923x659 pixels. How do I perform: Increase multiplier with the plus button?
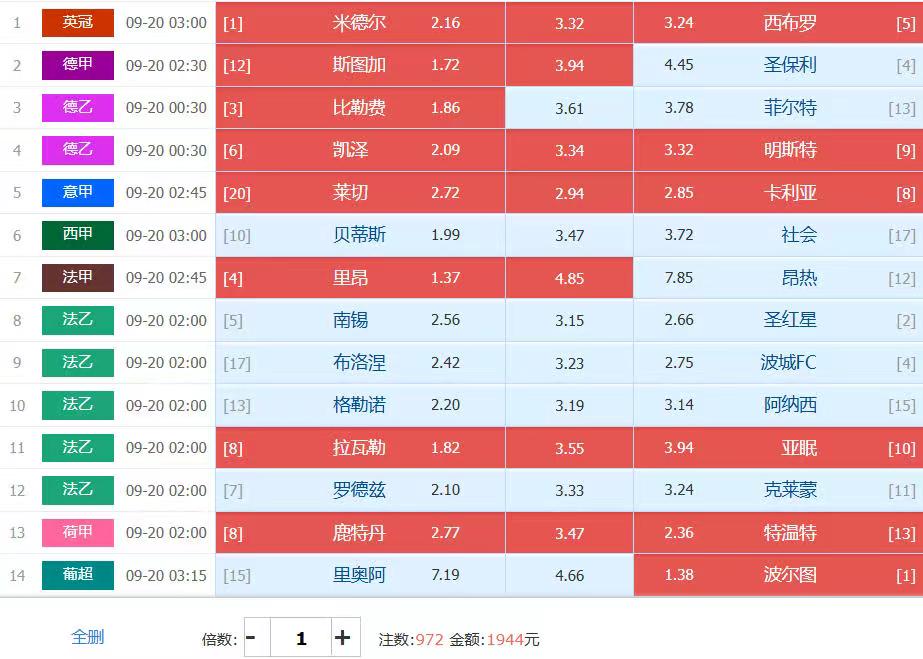point(346,638)
